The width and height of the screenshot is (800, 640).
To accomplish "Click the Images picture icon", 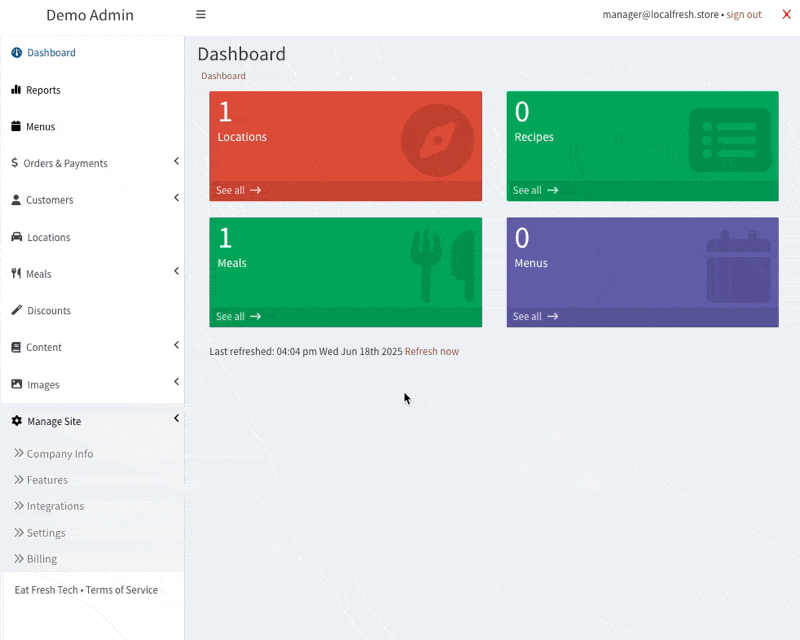I will click(17, 384).
